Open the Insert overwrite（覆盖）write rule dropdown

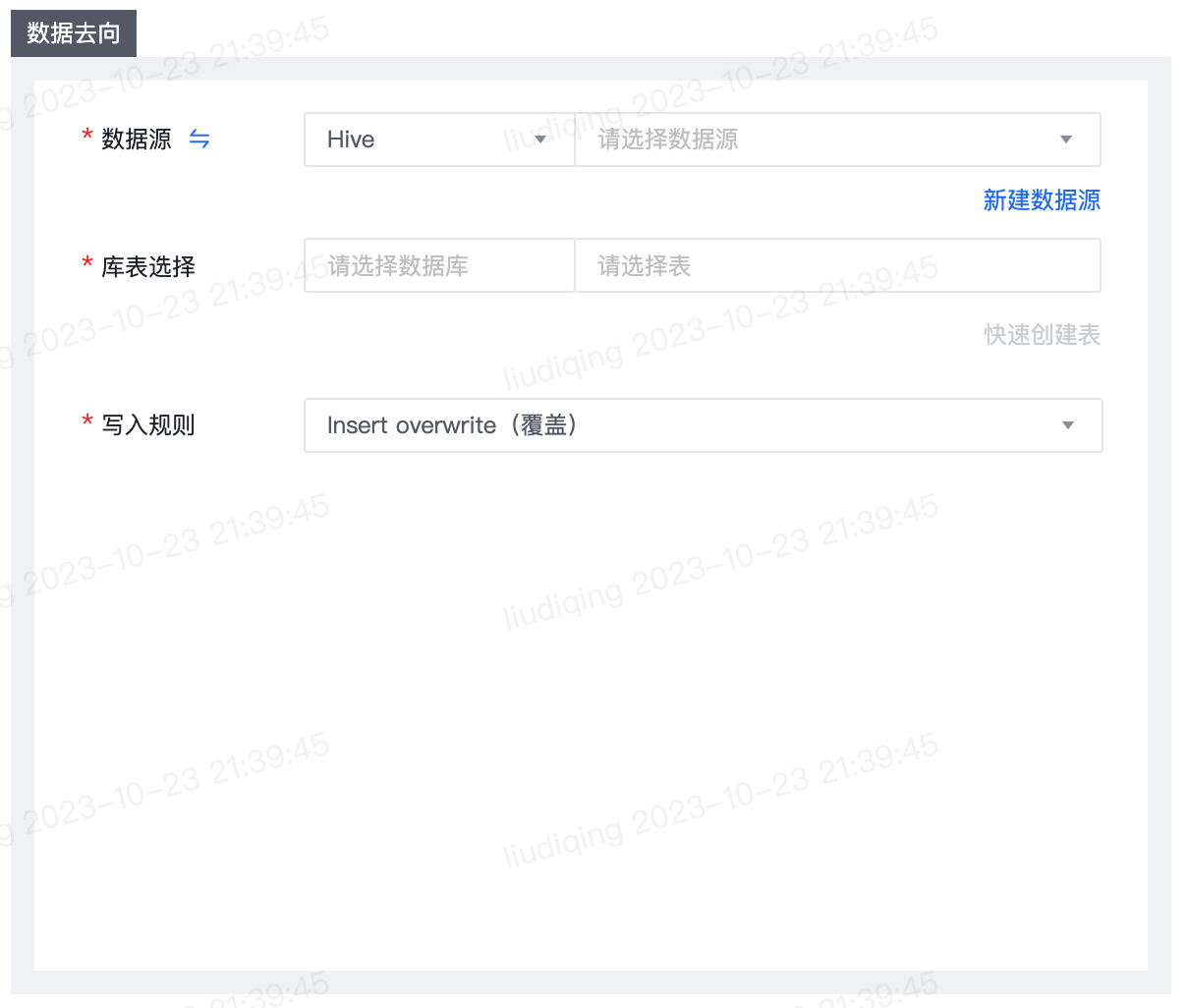coord(704,425)
